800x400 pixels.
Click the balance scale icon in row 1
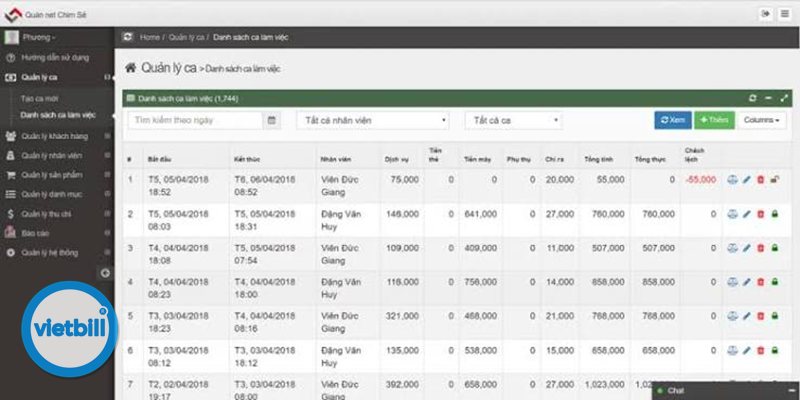(732, 180)
